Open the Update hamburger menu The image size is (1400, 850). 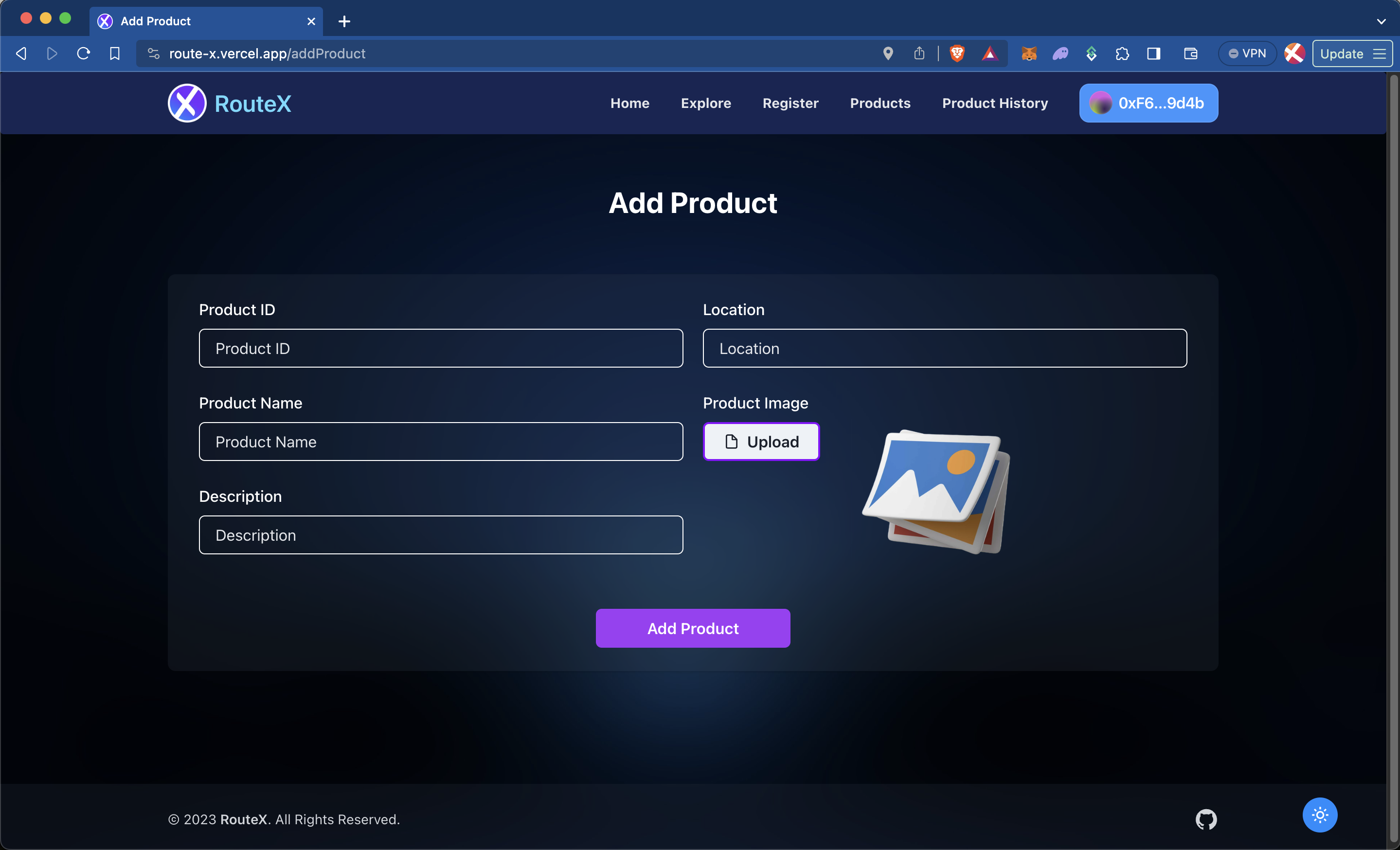pyautogui.click(x=1379, y=53)
